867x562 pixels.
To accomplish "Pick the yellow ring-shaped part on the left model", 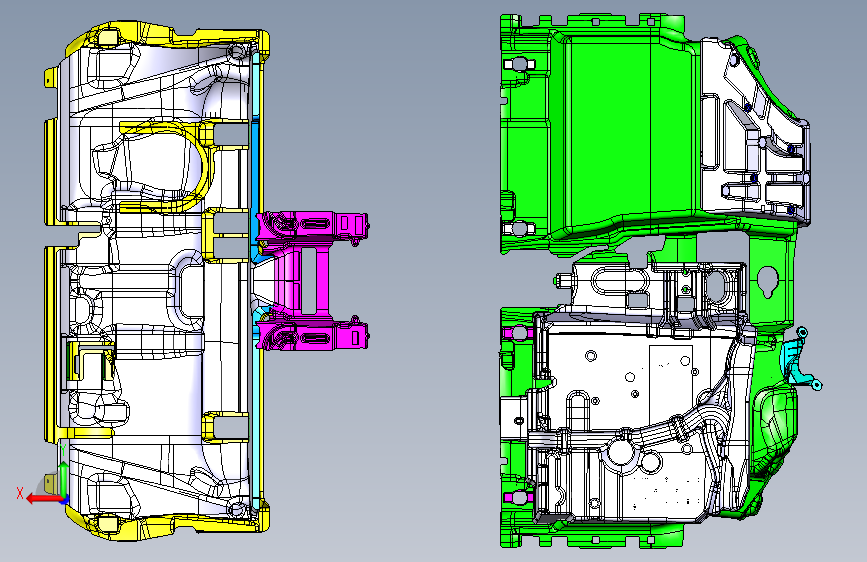I will (203, 167).
